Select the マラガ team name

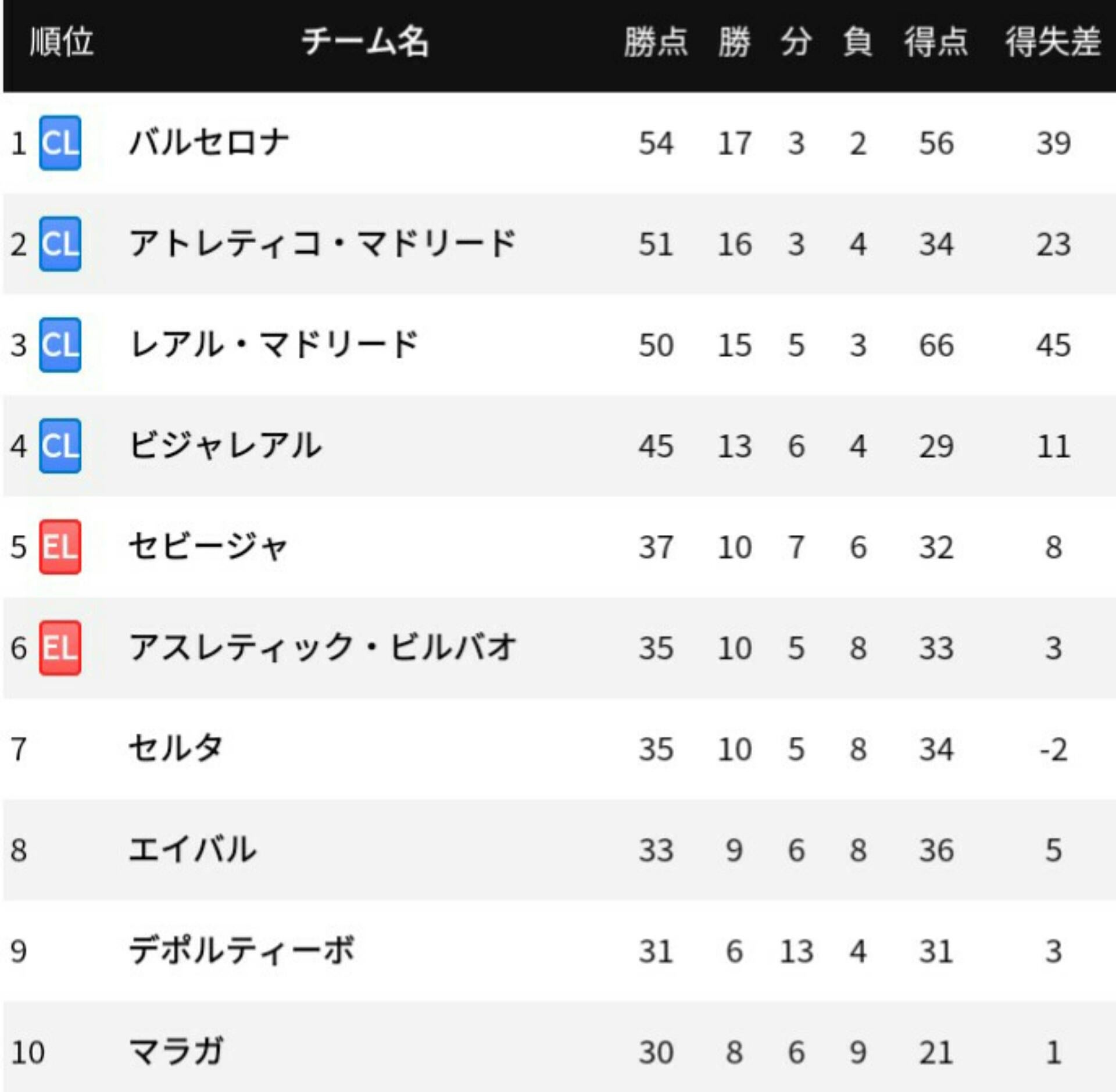point(176,1052)
